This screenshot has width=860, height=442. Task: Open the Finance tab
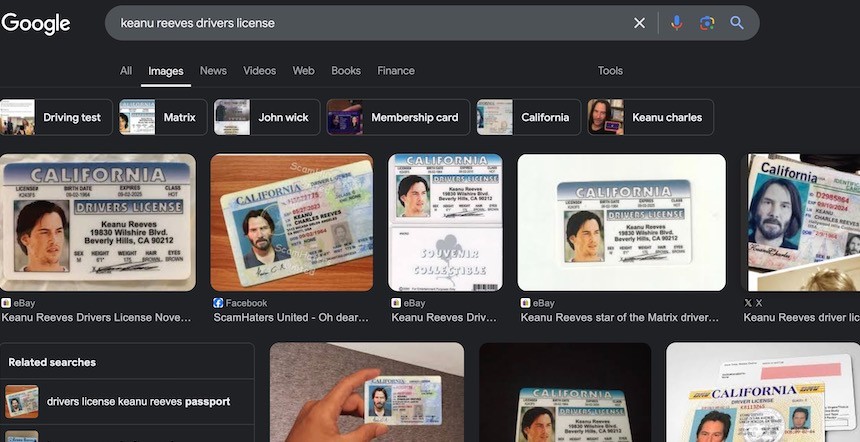pyautogui.click(x=396, y=71)
